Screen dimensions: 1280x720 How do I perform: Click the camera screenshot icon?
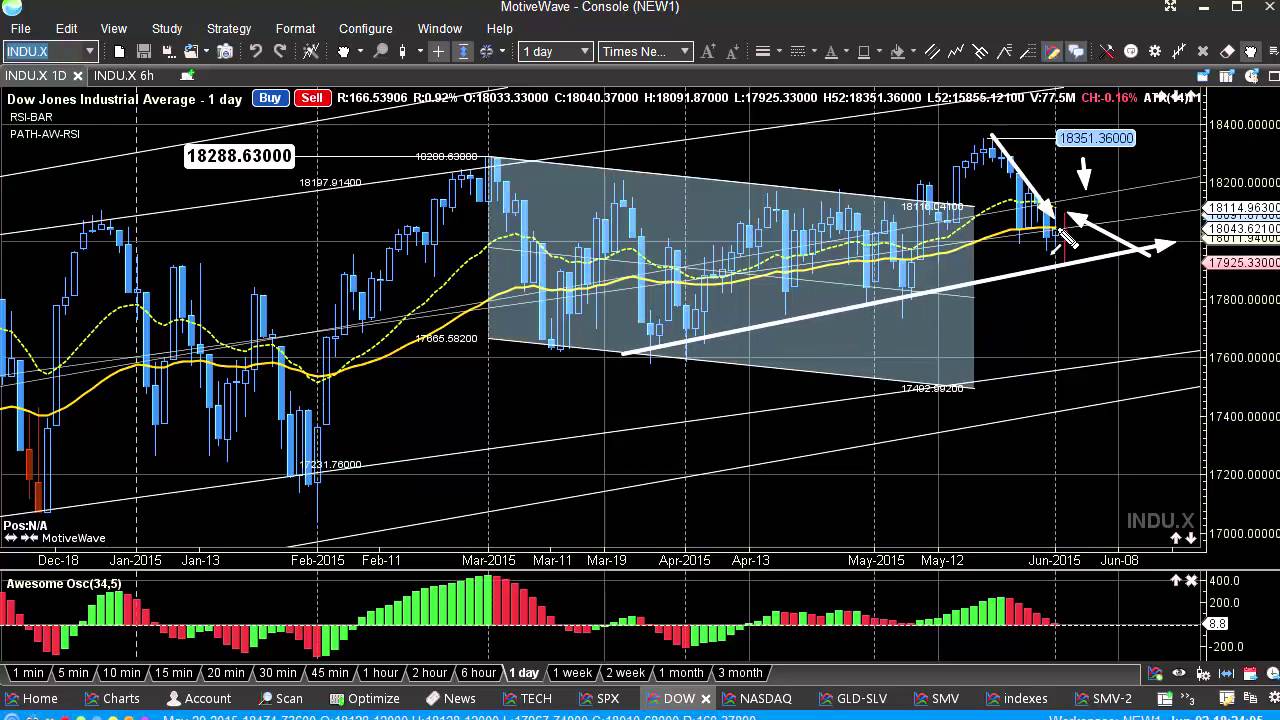tap(225, 51)
